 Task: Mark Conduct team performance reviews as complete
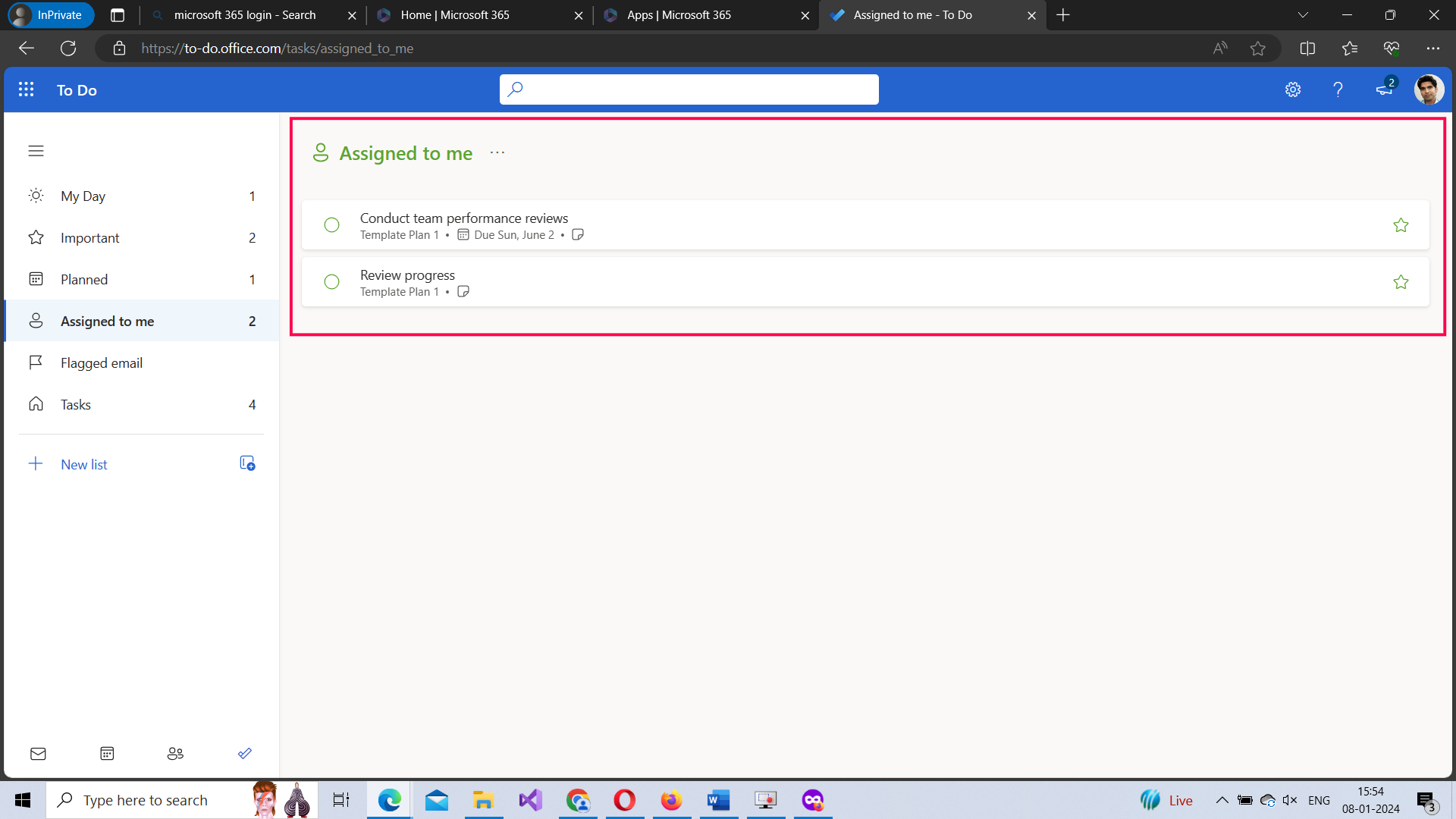point(331,224)
